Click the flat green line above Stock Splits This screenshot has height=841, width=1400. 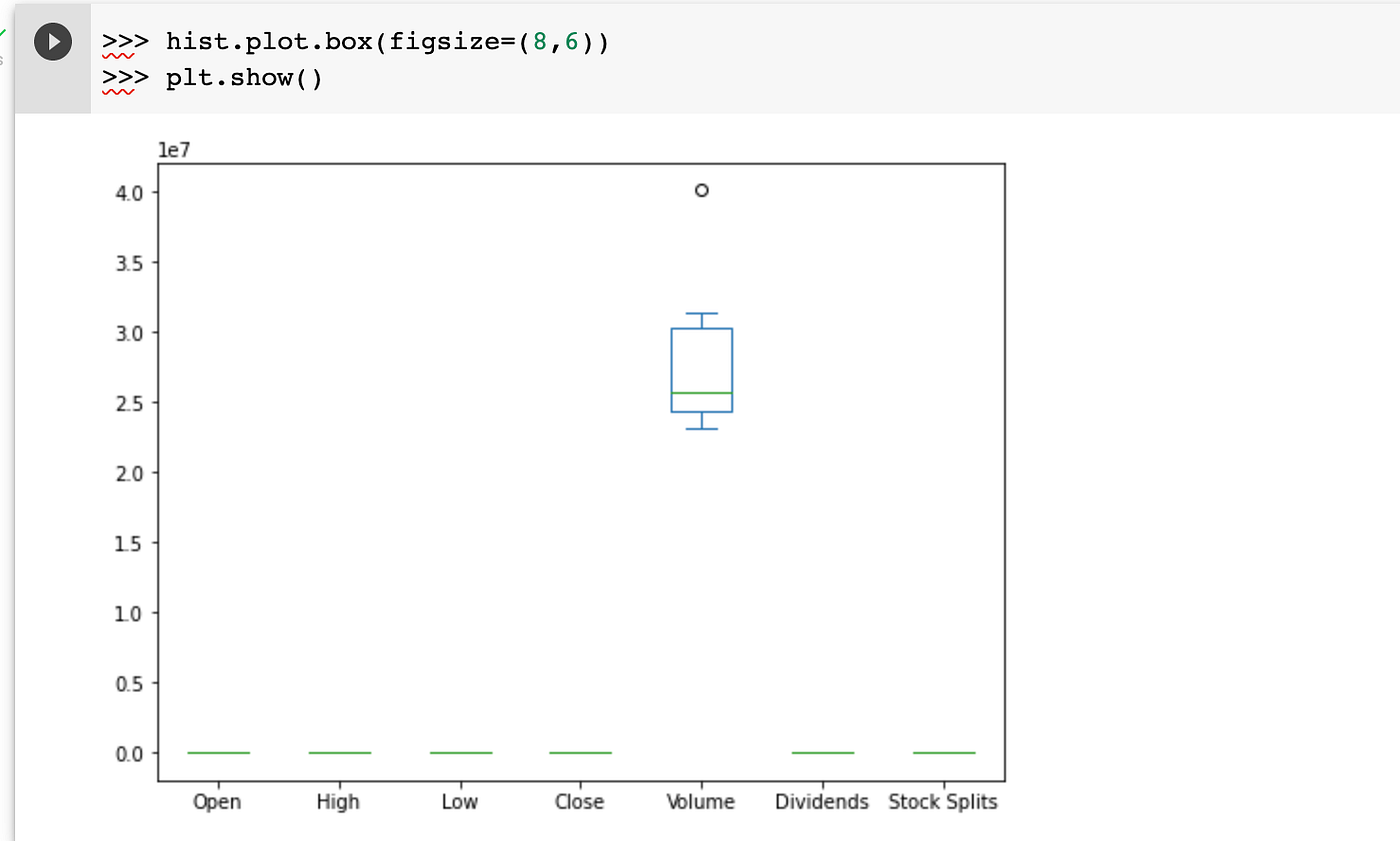point(942,752)
